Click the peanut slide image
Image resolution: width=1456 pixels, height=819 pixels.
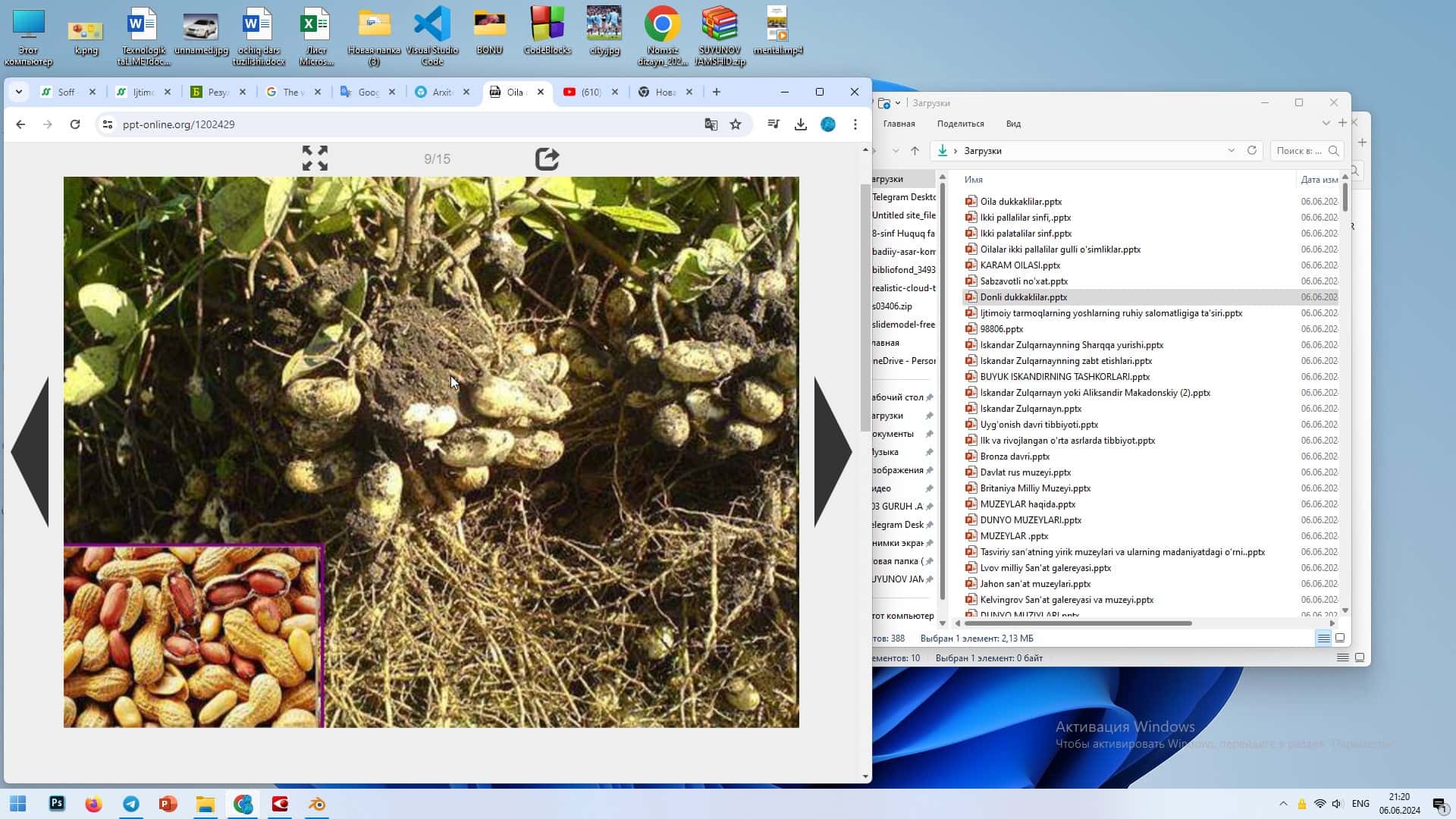click(431, 452)
